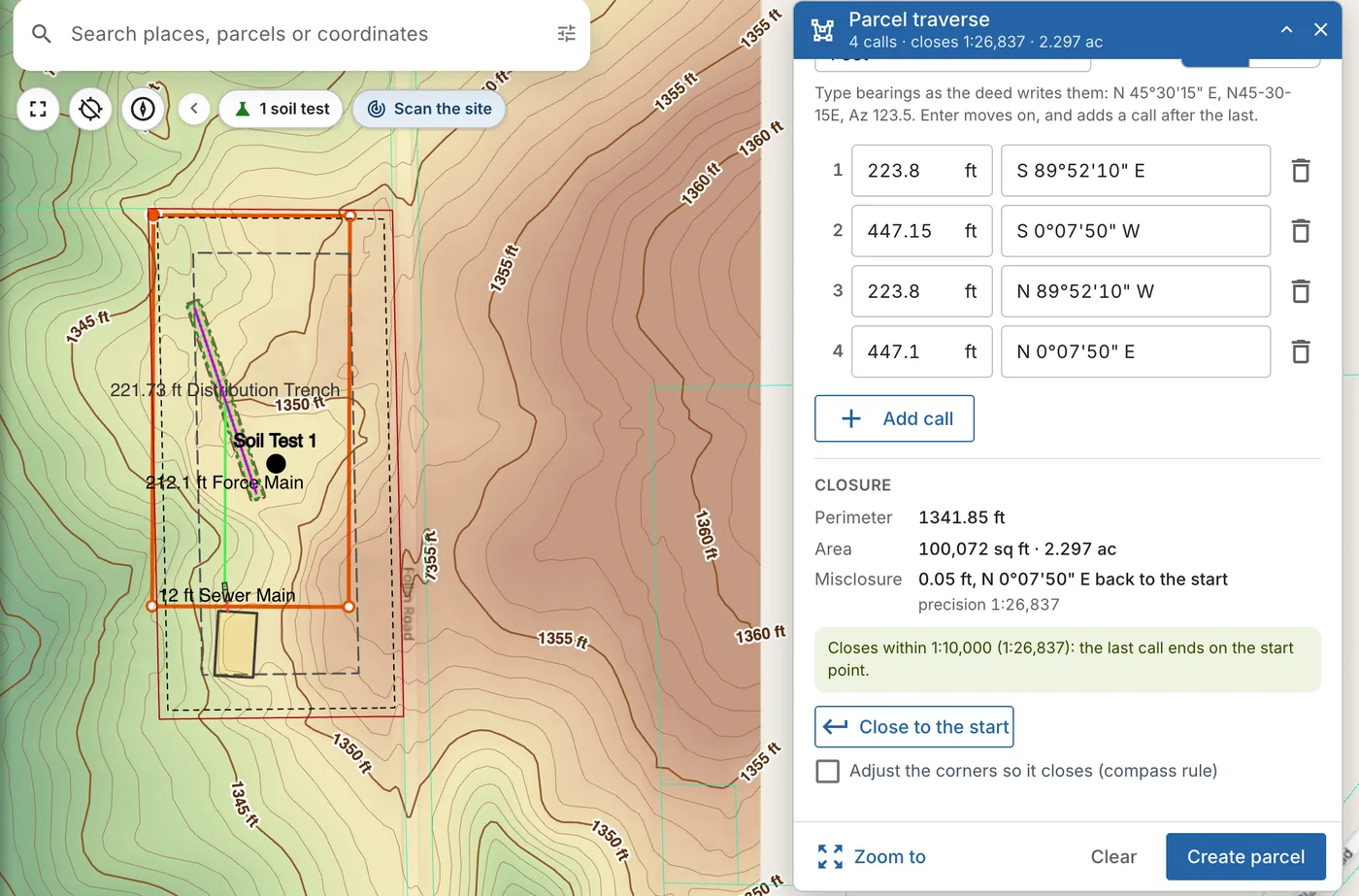Collapse the map chips with left chevron
Viewport: 1359px width, 896px height.
pos(194,109)
